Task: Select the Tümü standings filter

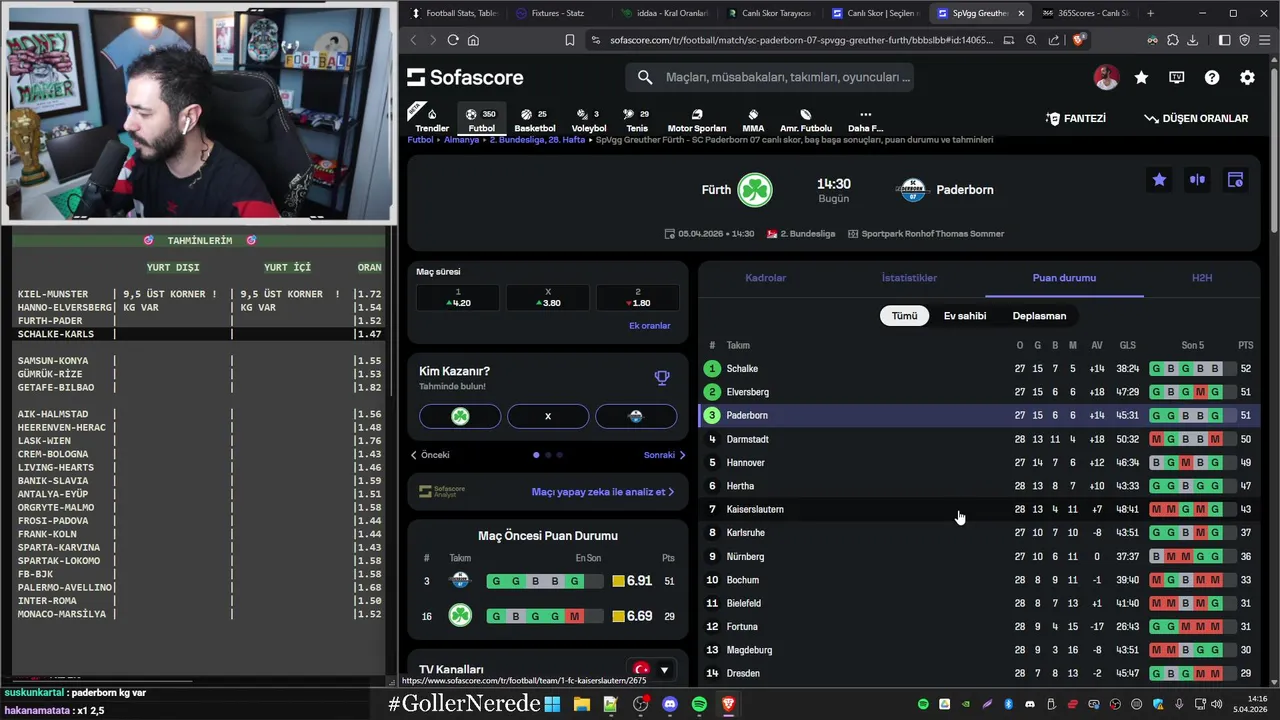Action: [x=904, y=316]
